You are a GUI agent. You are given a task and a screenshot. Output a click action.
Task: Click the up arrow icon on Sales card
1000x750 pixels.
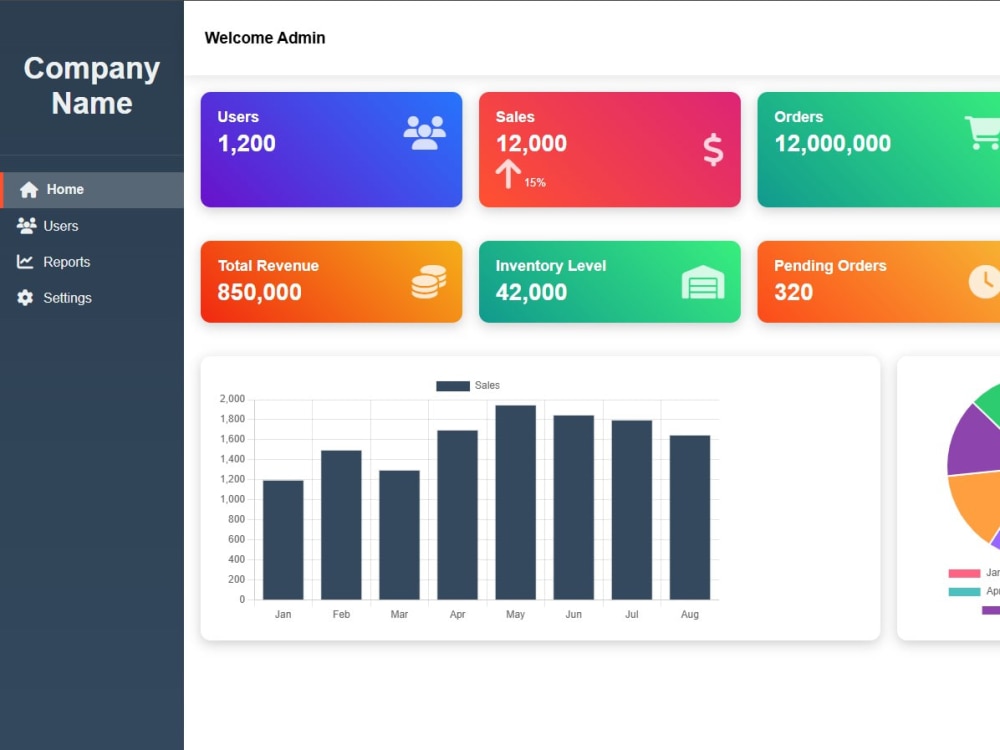tap(508, 173)
